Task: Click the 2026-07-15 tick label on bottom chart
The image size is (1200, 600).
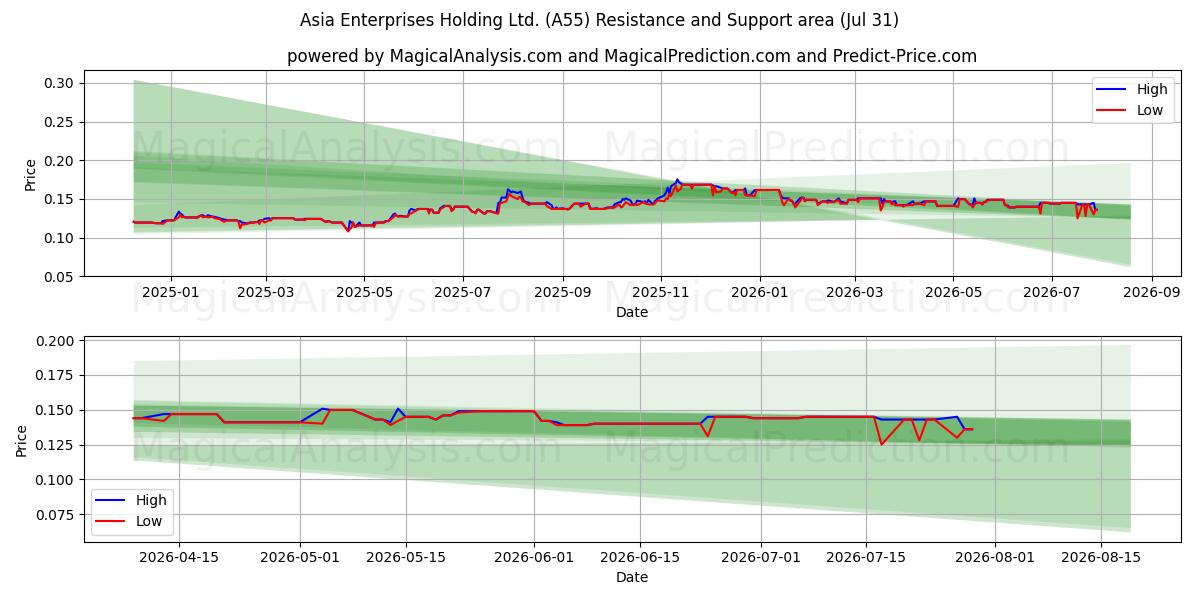Action: tap(867, 558)
